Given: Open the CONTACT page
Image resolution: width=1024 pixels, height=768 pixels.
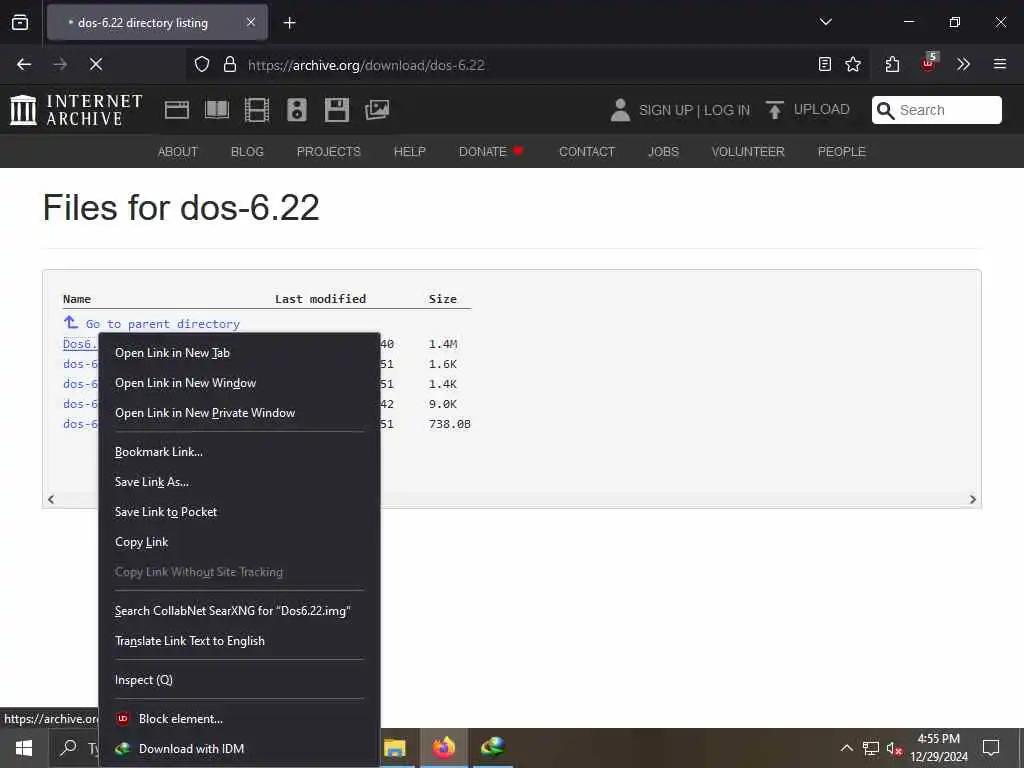Looking at the screenshot, I should 586,152.
